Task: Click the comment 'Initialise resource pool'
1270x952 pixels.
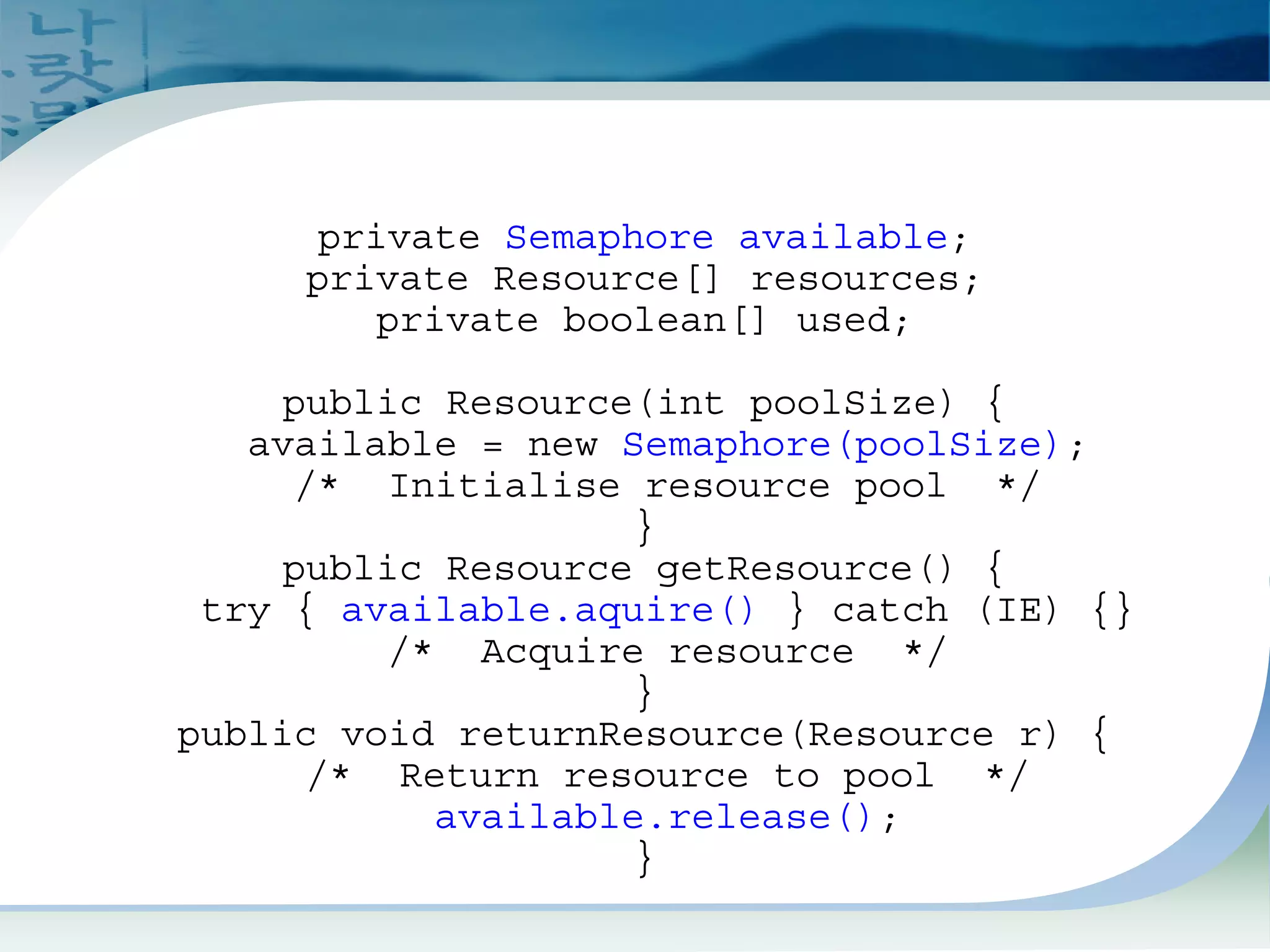Action: (x=667, y=487)
